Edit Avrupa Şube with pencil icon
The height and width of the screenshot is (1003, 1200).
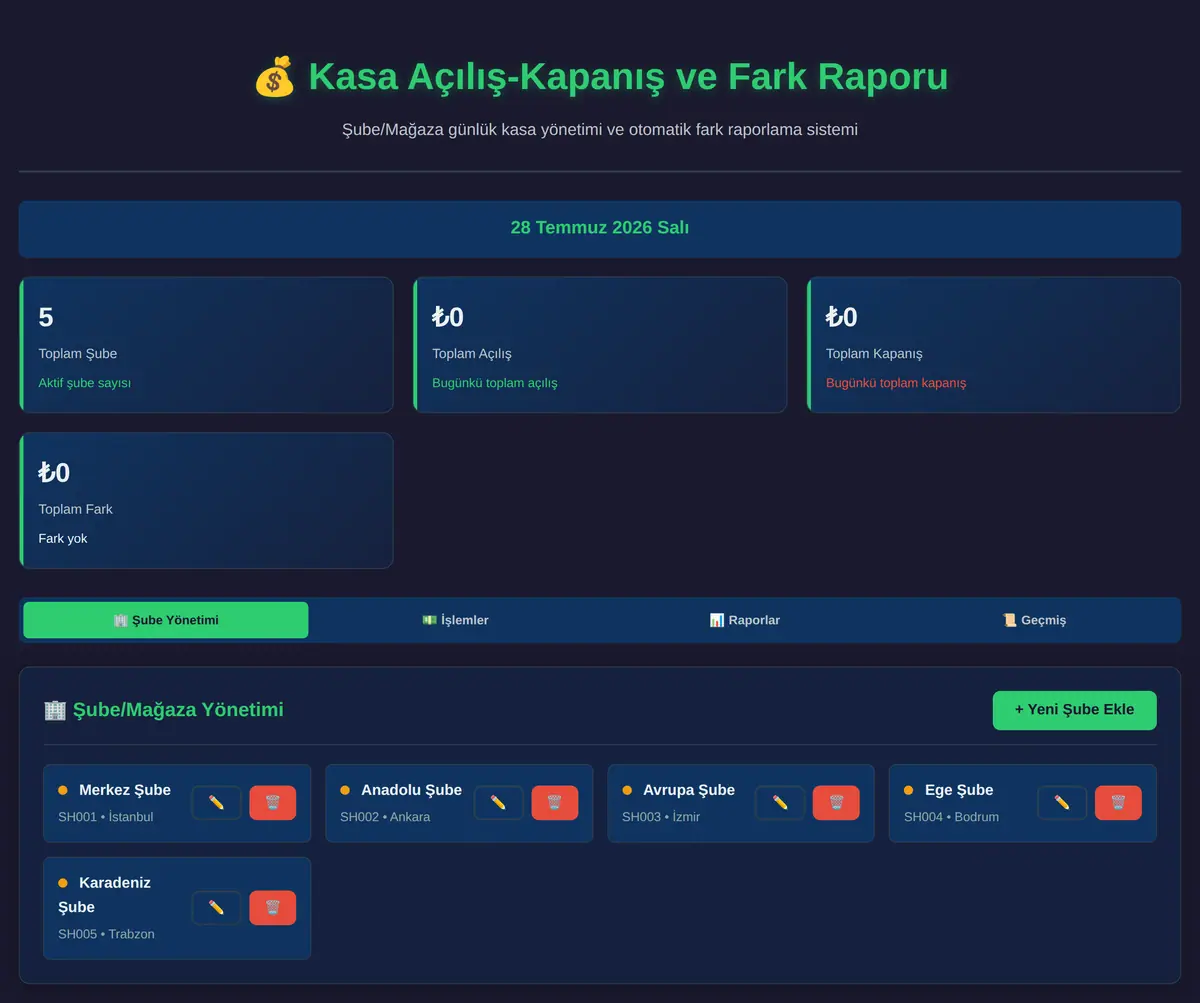[780, 803]
